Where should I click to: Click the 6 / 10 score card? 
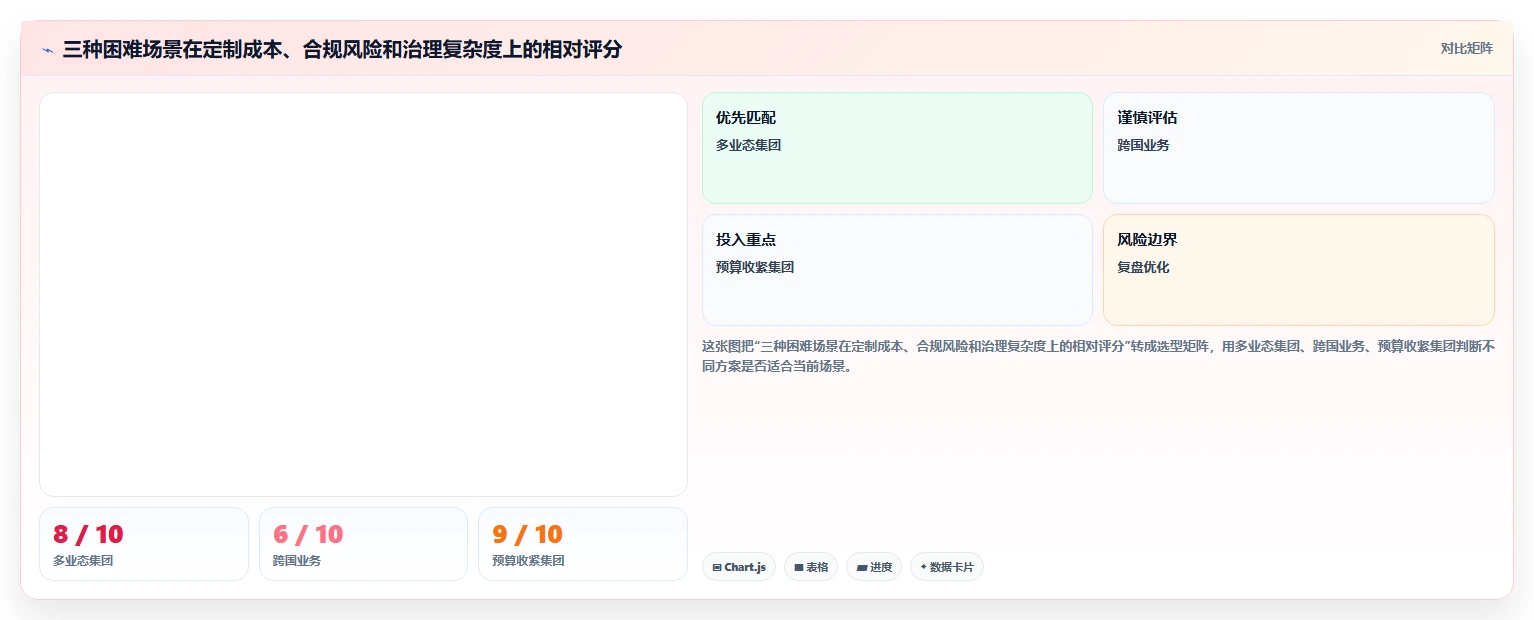363,544
